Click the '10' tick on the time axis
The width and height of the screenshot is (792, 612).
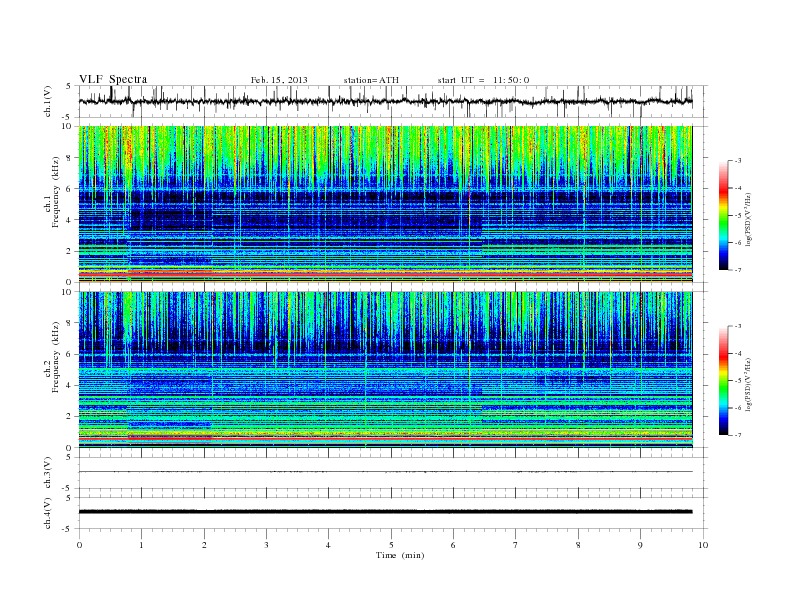tap(703, 545)
